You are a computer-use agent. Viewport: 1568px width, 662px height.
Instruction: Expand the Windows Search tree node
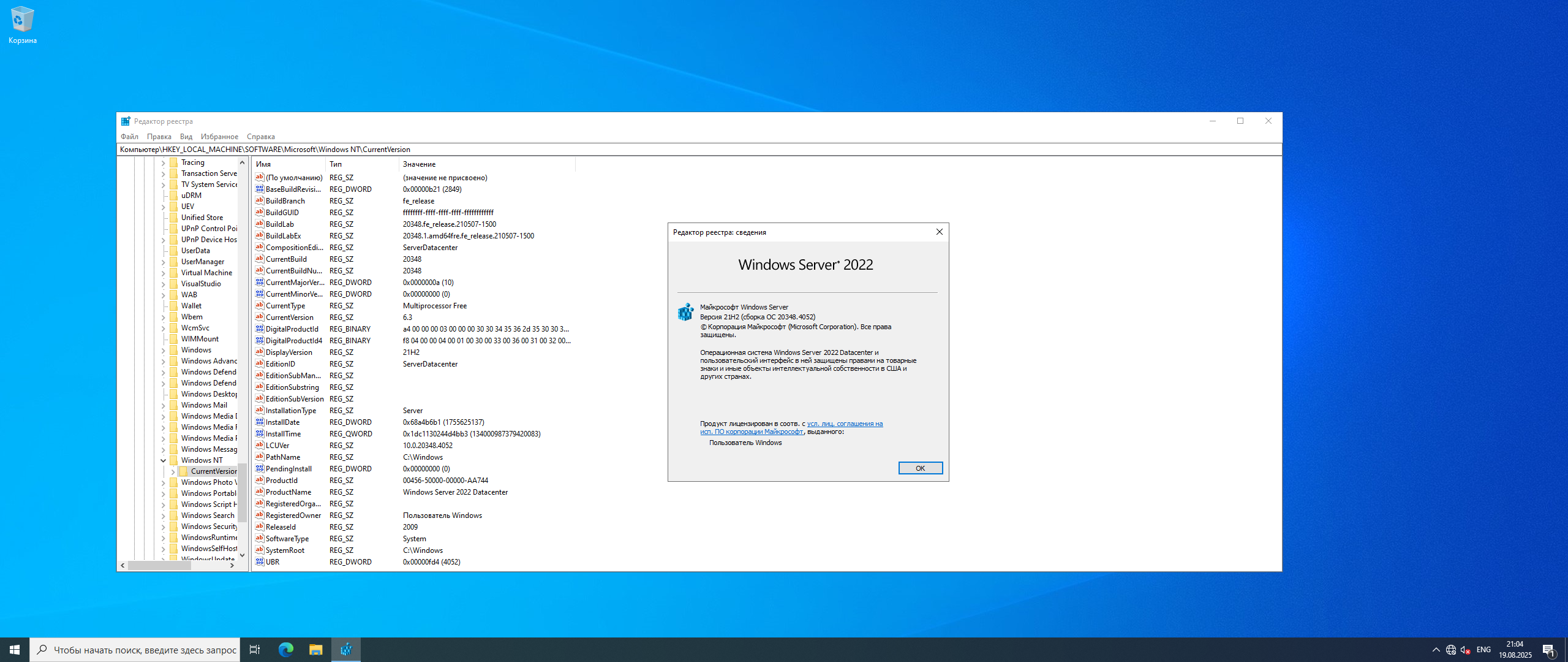pos(164,516)
